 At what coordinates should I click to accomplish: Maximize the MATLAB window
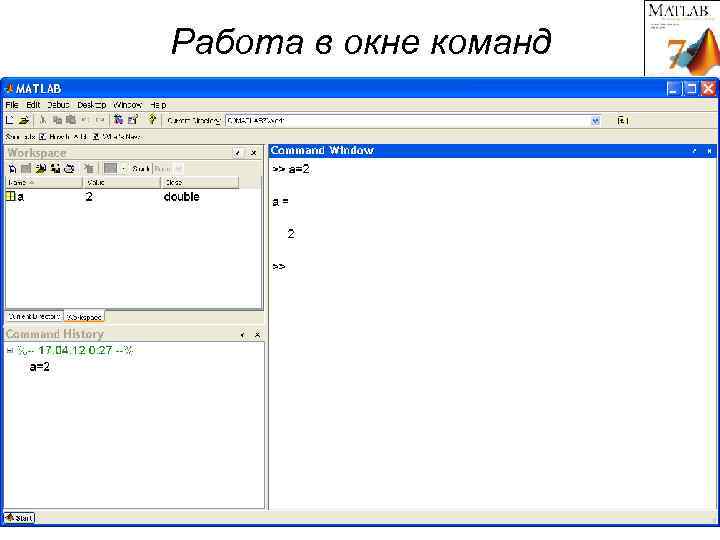(x=691, y=89)
